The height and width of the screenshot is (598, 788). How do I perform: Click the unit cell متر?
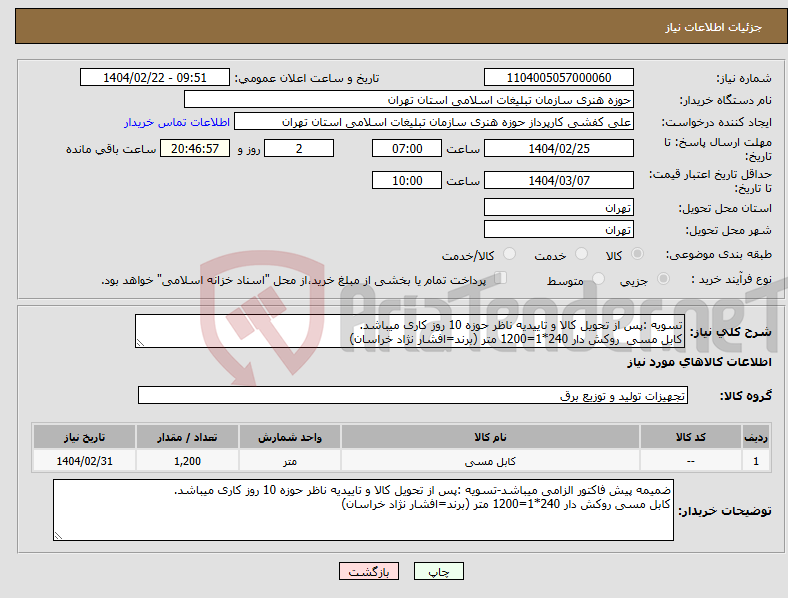coord(290,461)
